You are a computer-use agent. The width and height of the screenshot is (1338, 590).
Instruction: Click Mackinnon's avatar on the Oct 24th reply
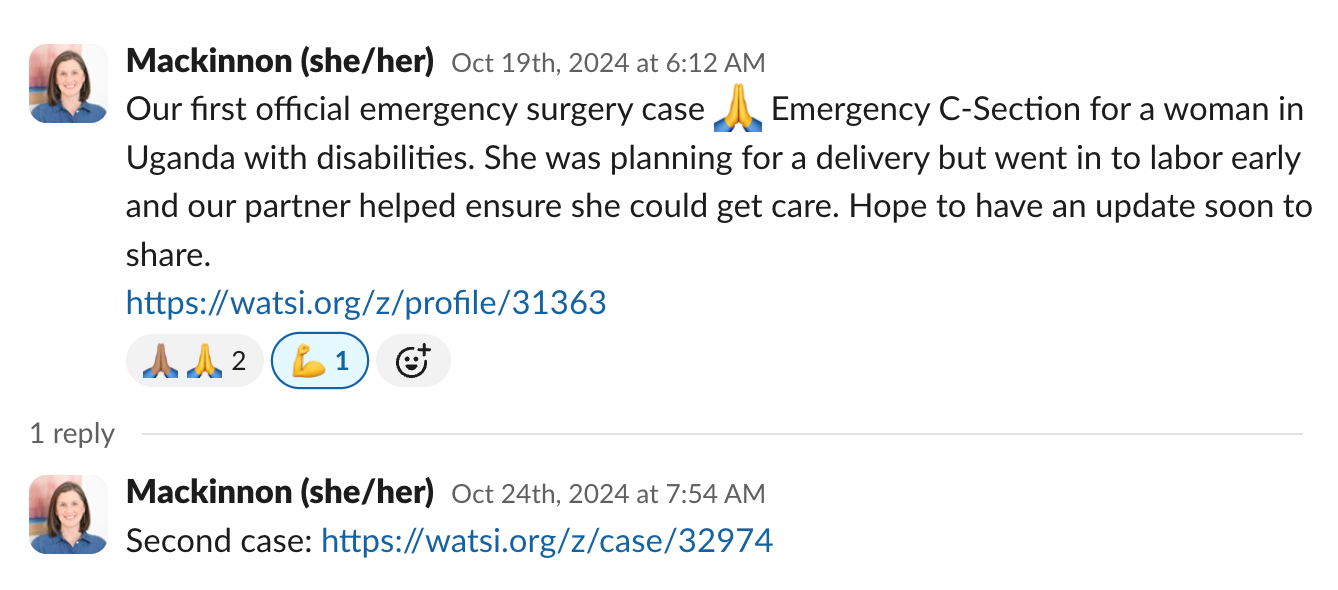point(69,514)
